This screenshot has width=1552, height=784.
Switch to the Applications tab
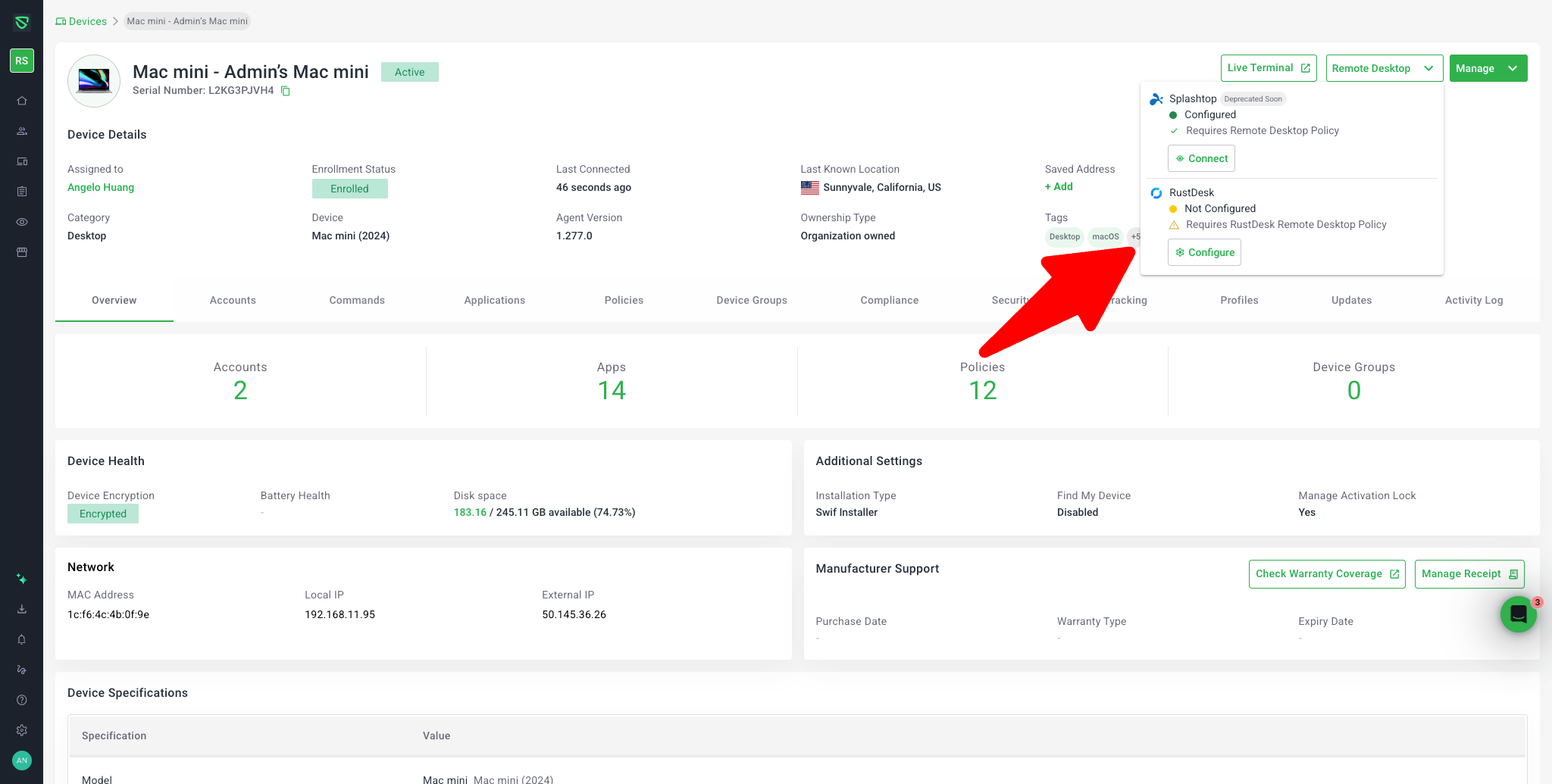(x=494, y=300)
